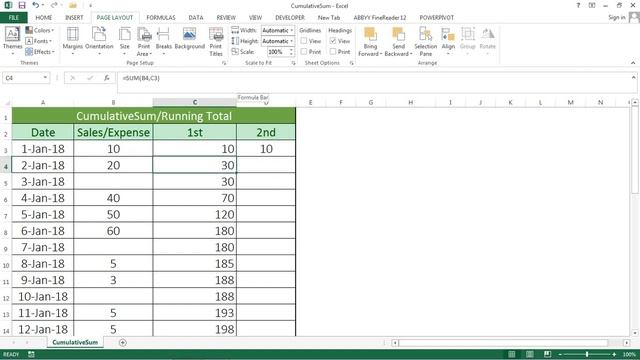
Task: Add a new sheet with plus icon
Action: coord(122,342)
